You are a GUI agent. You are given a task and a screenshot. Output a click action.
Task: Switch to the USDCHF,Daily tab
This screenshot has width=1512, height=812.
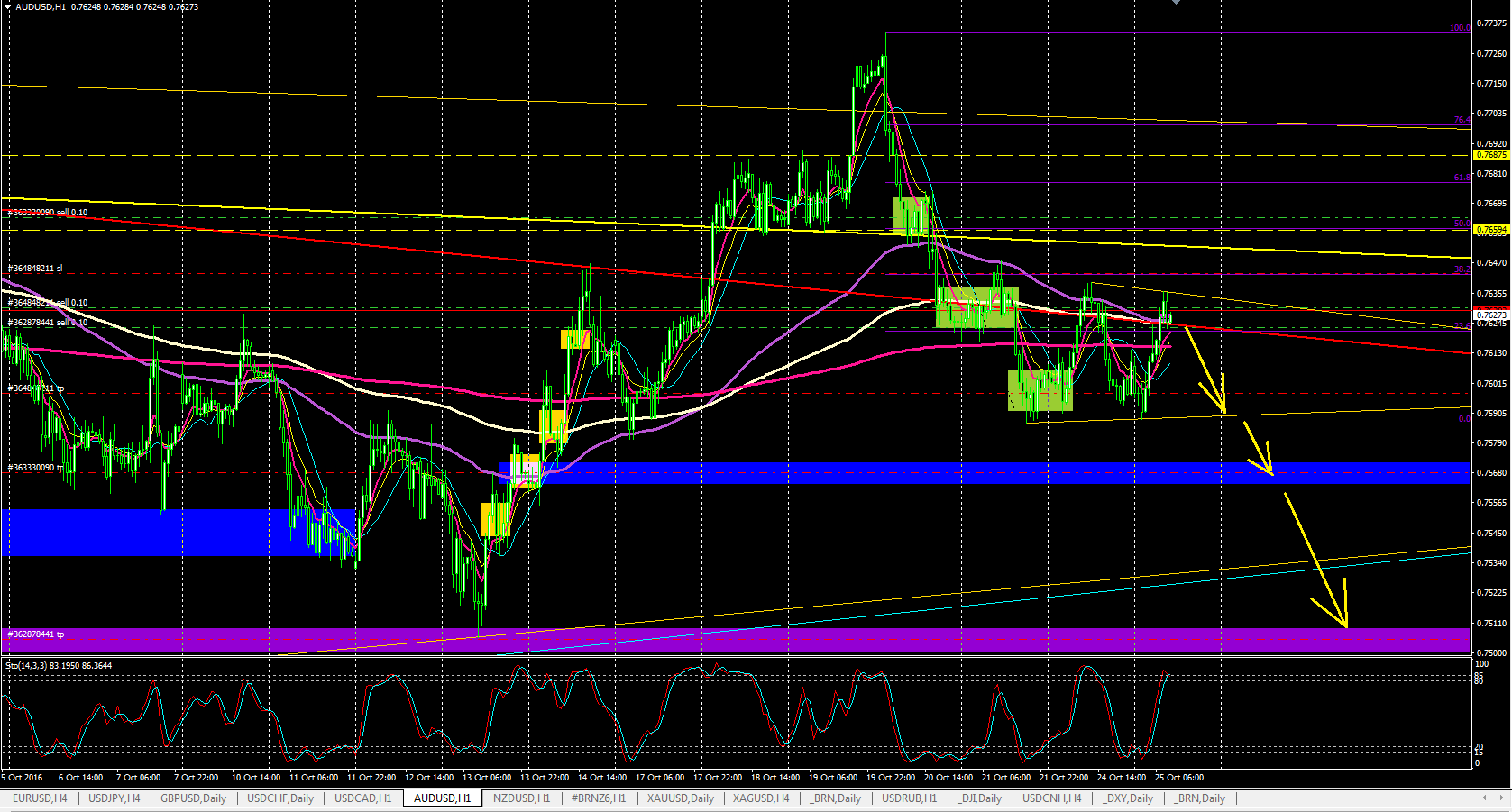[280, 798]
